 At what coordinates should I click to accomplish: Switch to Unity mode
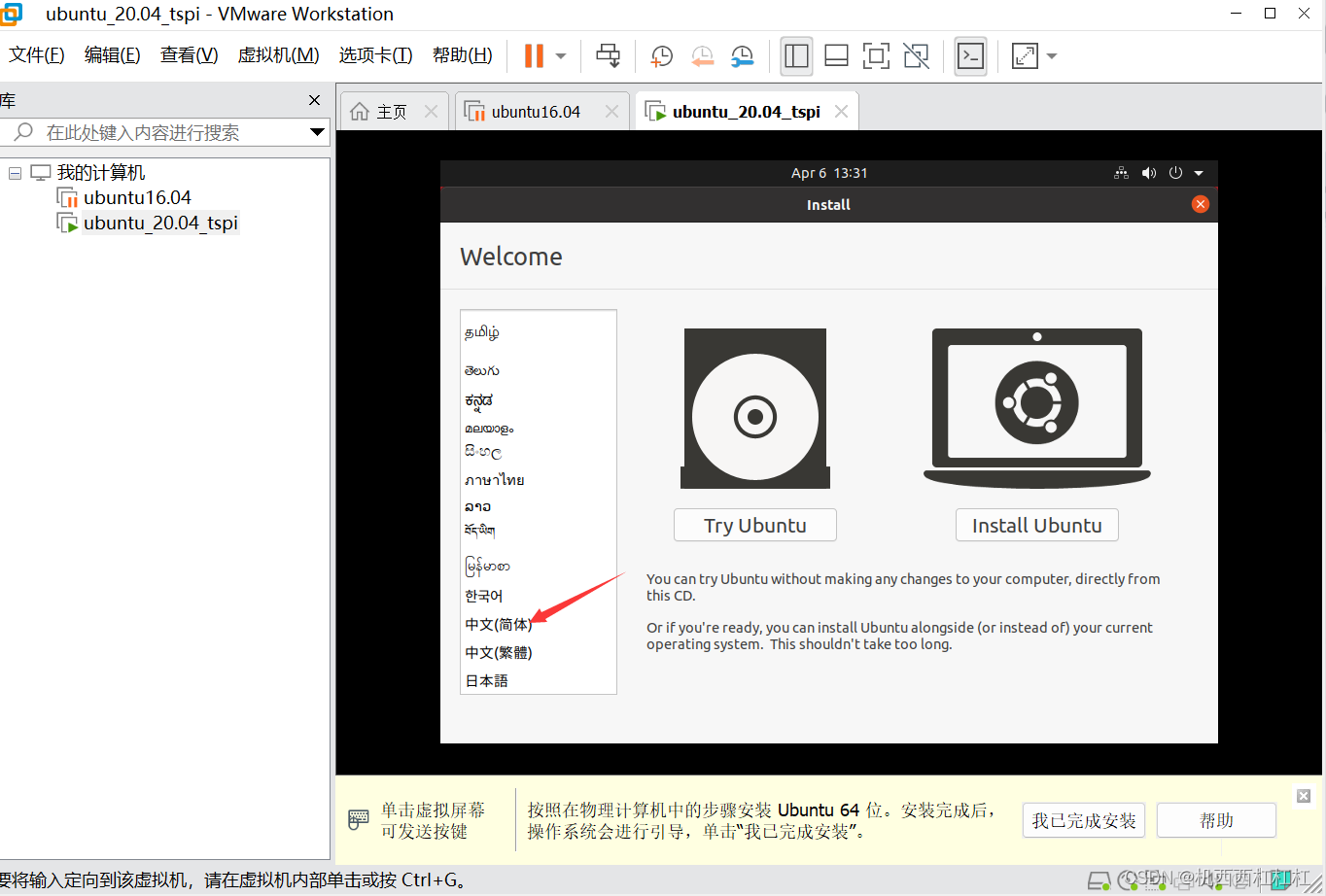click(916, 56)
